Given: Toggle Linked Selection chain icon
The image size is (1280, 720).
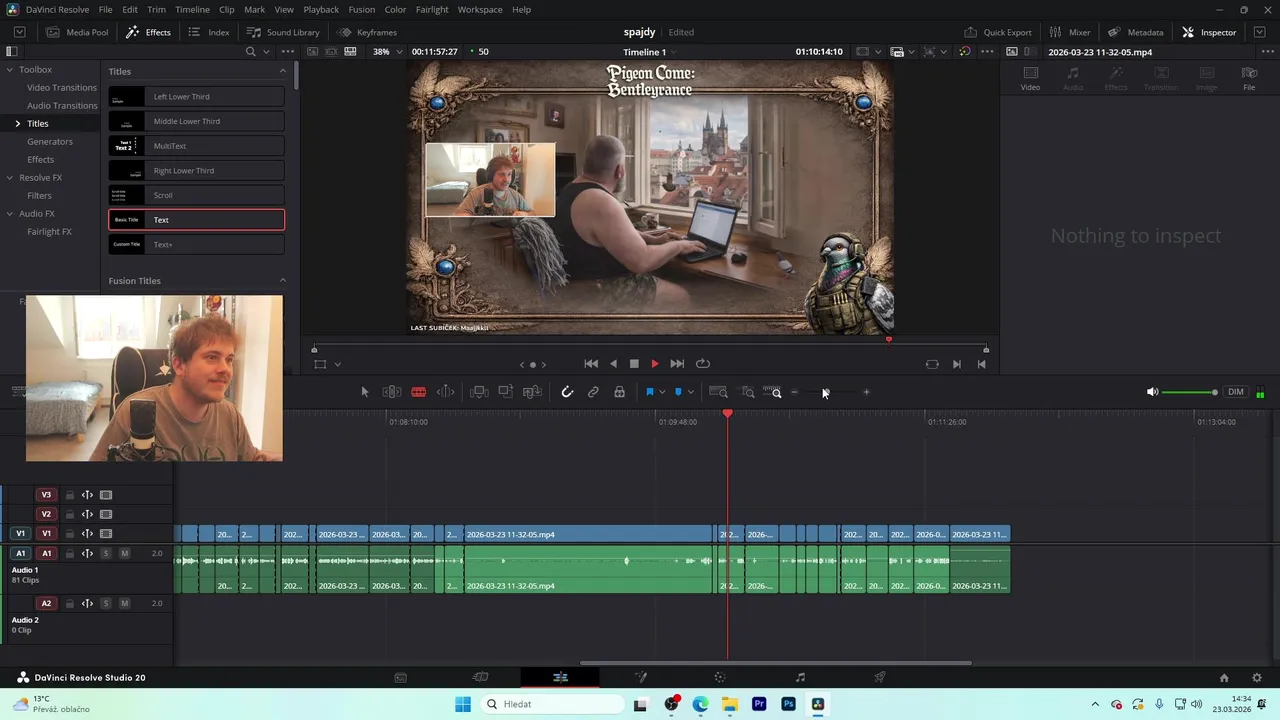Looking at the screenshot, I should 593,392.
